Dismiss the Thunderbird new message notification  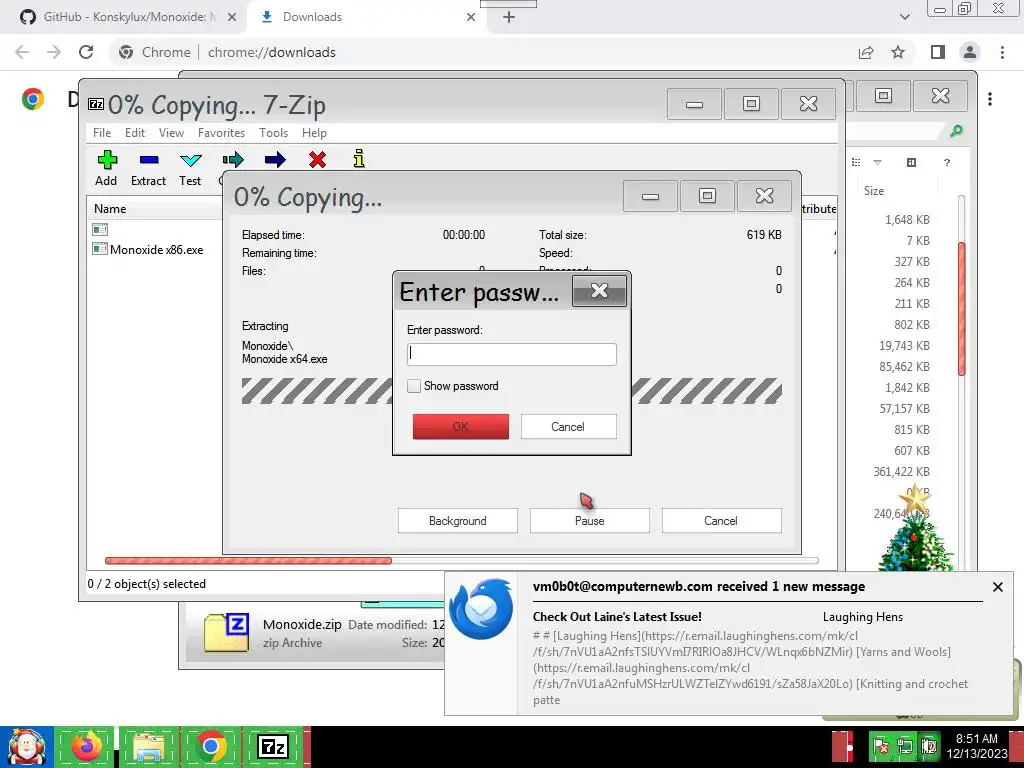(x=997, y=587)
